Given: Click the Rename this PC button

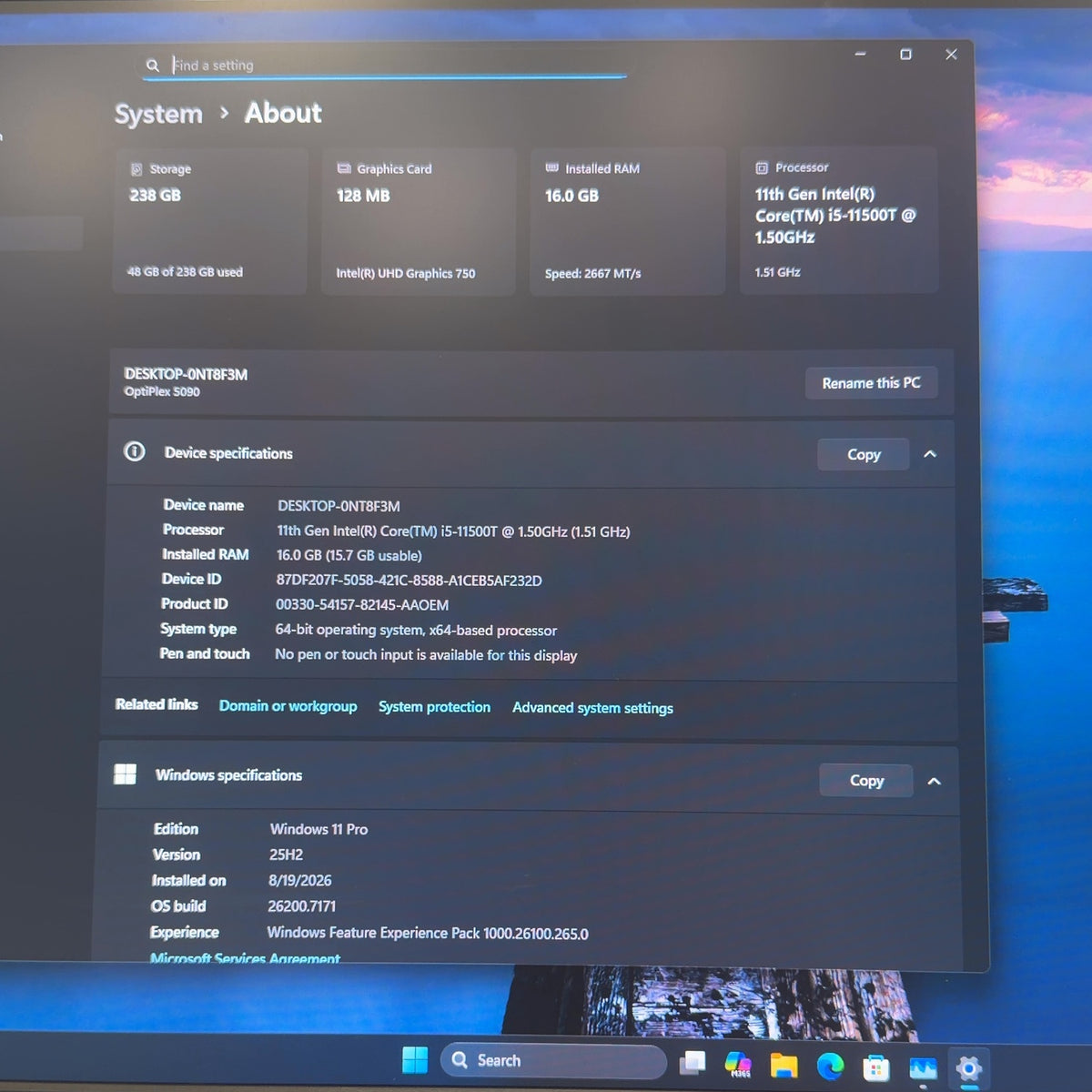Looking at the screenshot, I should coord(871,383).
